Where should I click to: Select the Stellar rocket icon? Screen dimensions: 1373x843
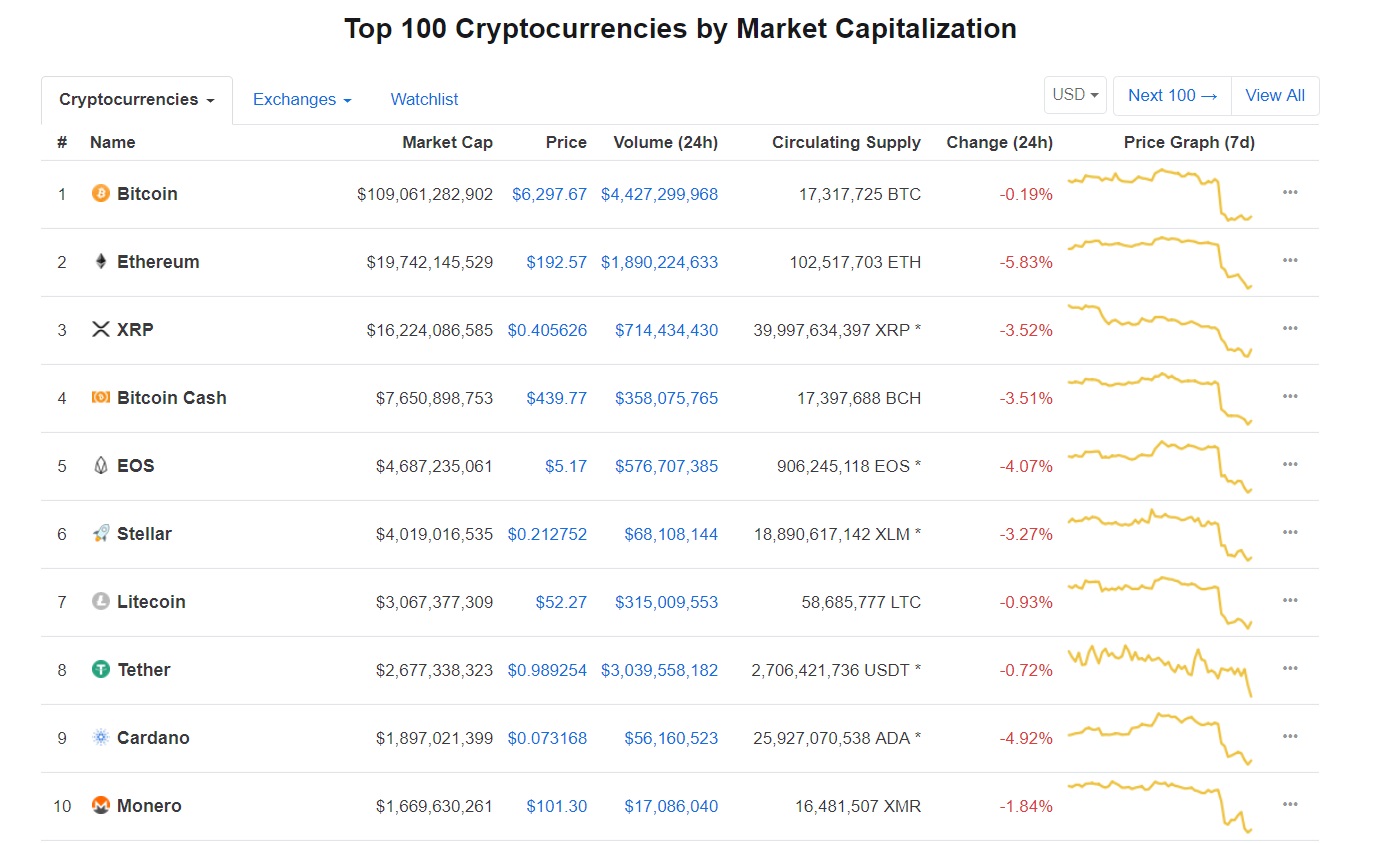99,533
